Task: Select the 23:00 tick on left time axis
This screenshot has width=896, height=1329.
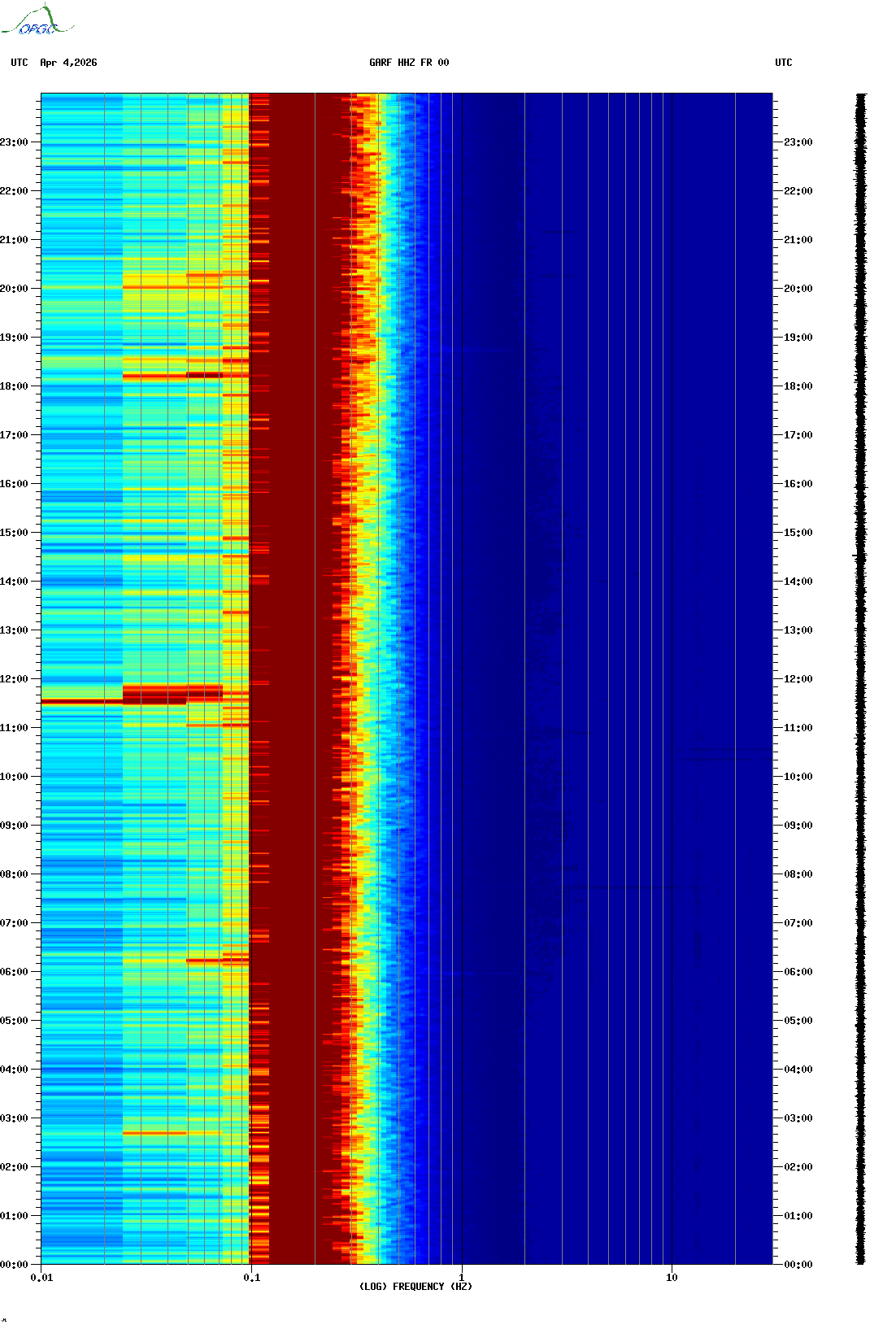Action: coord(15,142)
